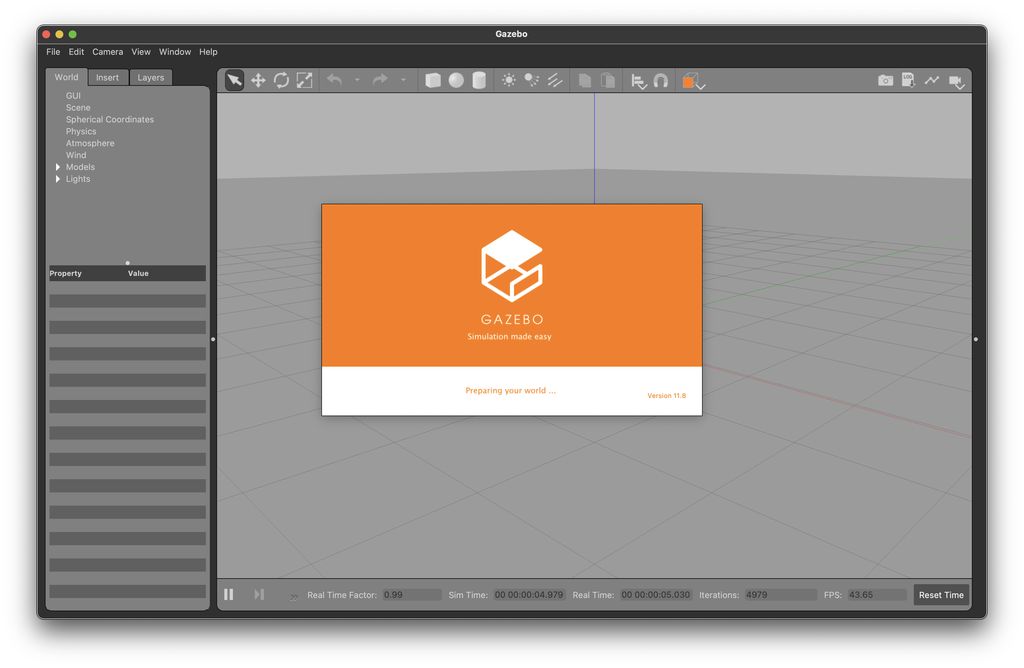Expand the Lights tree node

58,179
